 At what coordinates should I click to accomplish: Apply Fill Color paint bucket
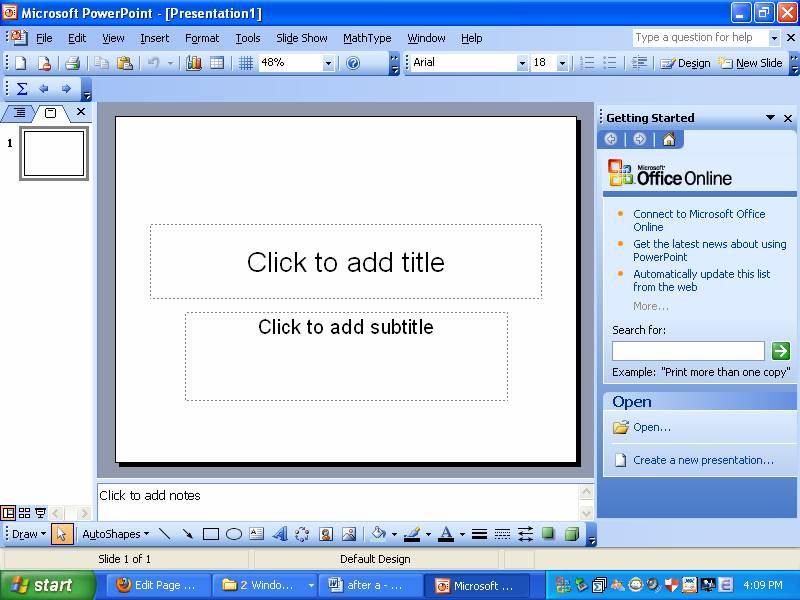coord(380,534)
